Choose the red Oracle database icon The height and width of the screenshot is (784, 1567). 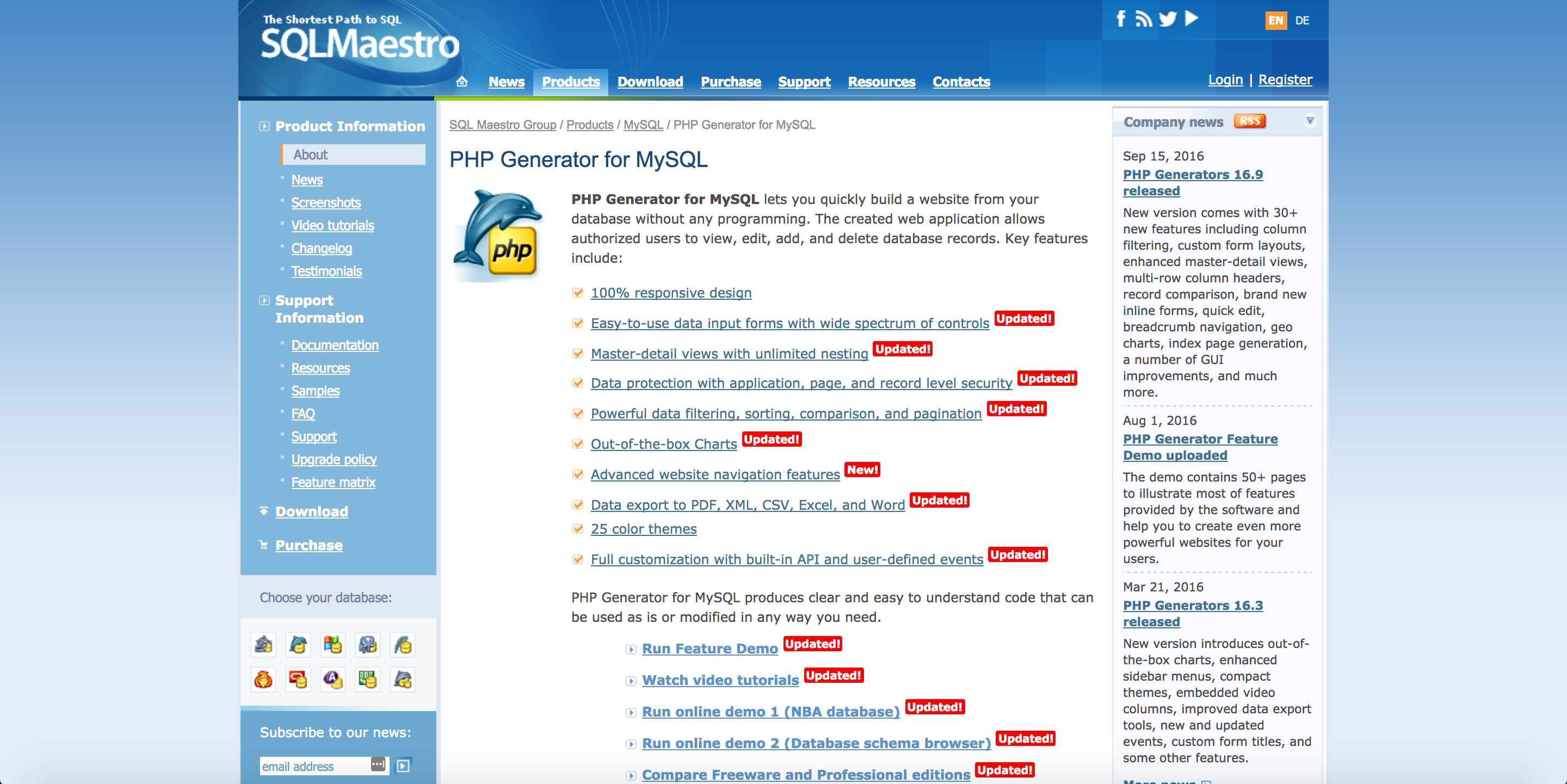click(299, 680)
